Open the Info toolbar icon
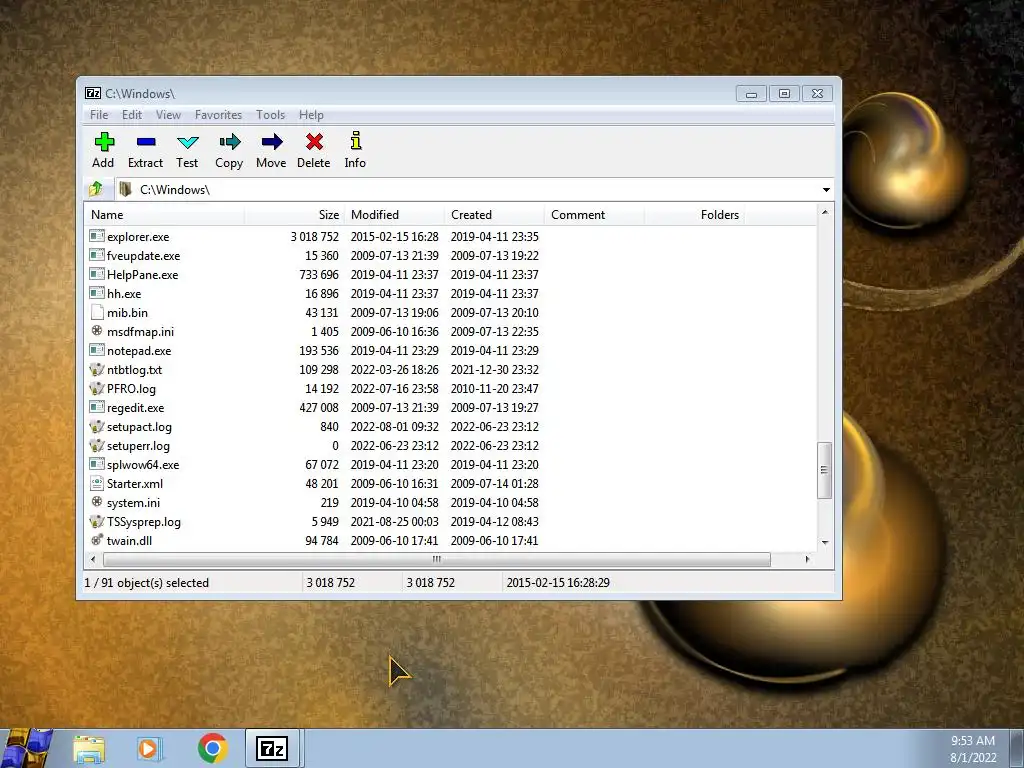The image size is (1024, 768). pos(355,140)
